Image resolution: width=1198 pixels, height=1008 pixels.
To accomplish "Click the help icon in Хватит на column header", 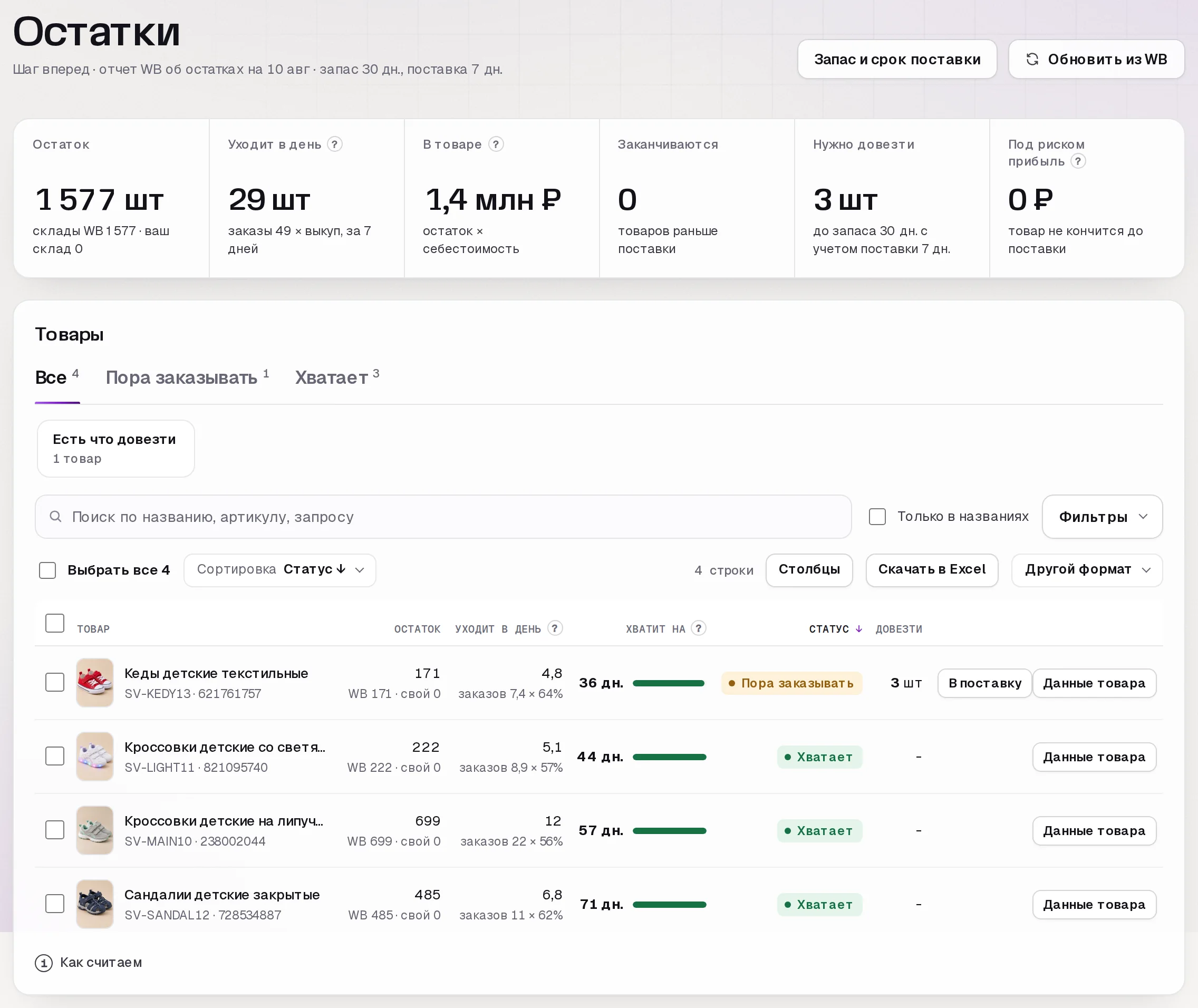I will (698, 628).
